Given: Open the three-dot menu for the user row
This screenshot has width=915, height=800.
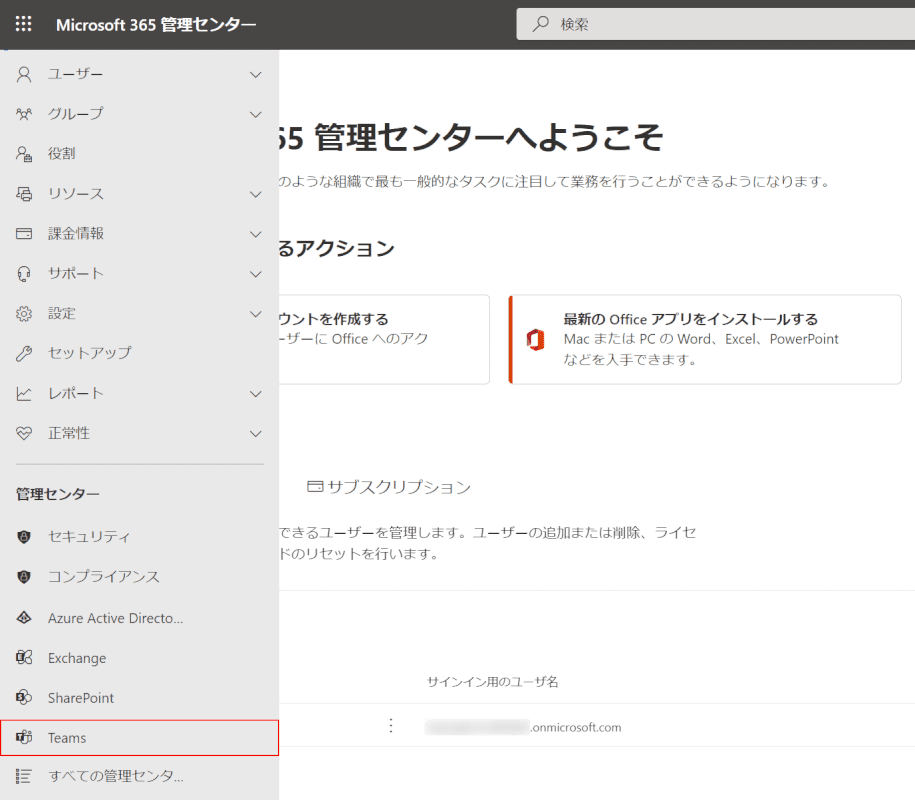Looking at the screenshot, I should (391, 725).
